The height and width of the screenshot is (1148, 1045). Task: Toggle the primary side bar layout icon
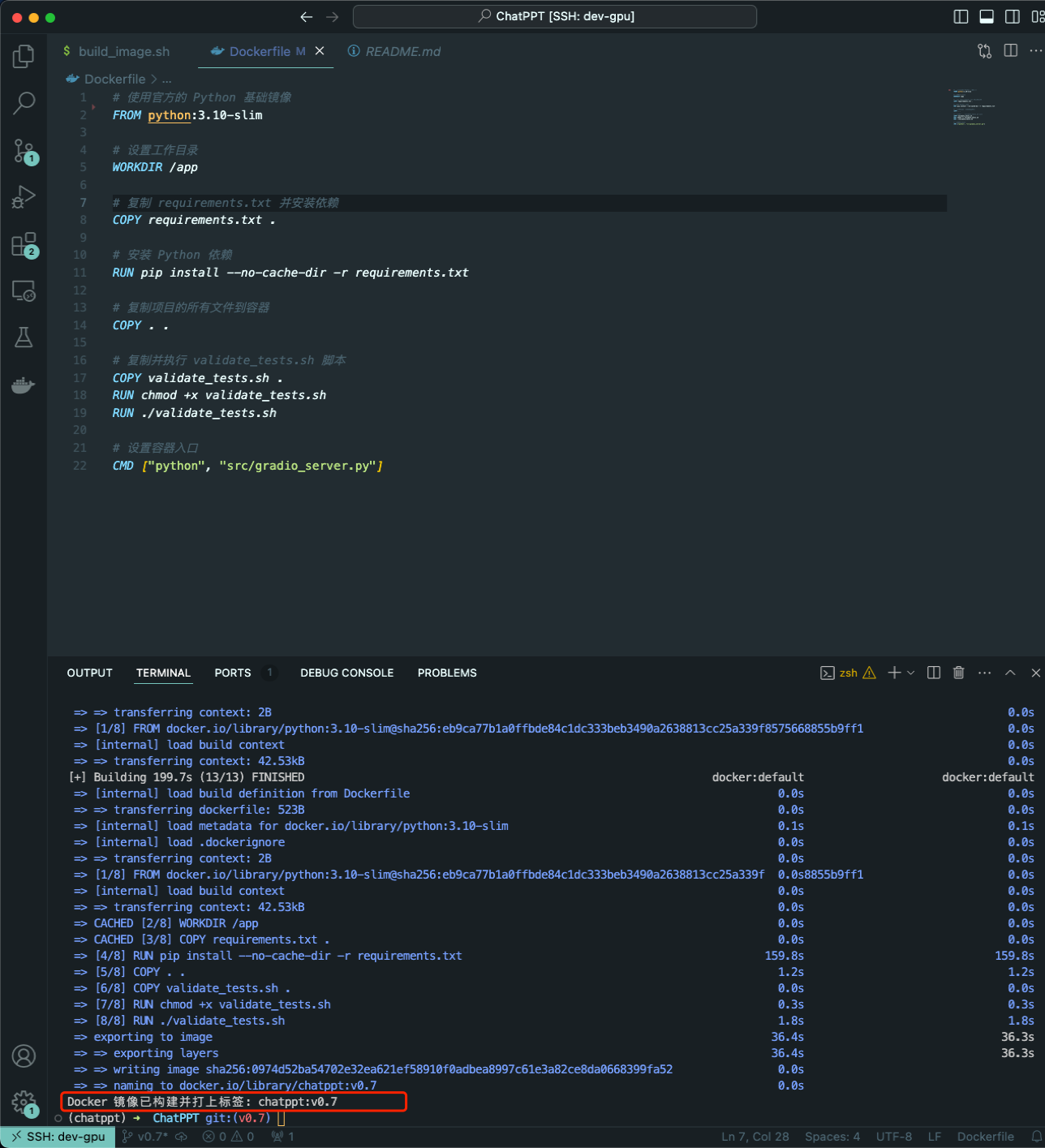click(961, 16)
